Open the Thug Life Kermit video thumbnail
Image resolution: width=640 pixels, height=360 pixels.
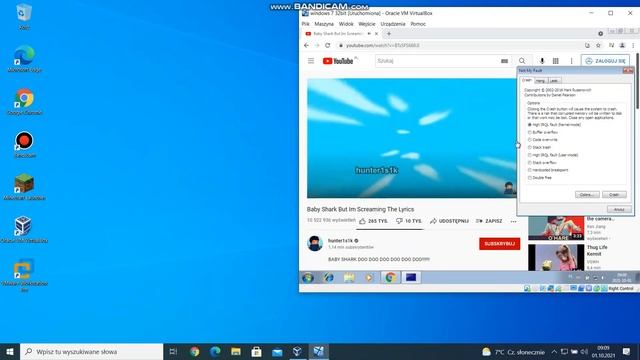coord(556,258)
